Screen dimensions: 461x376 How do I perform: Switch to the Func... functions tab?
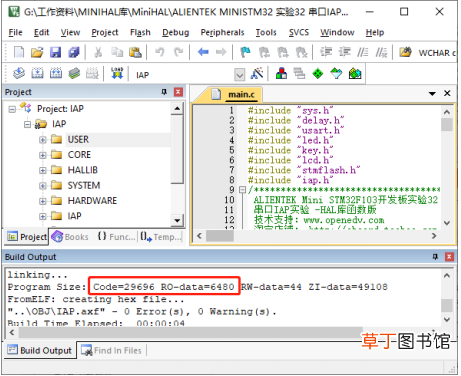117,237
